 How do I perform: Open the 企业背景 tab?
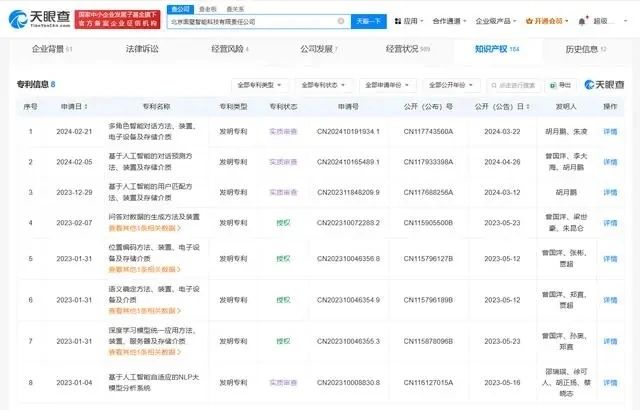(x=52, y=49)
